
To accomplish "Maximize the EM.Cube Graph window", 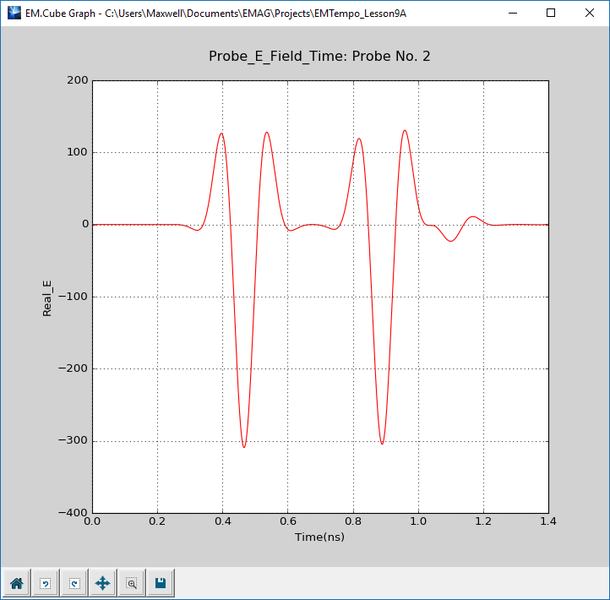I will tap(550, 14).
